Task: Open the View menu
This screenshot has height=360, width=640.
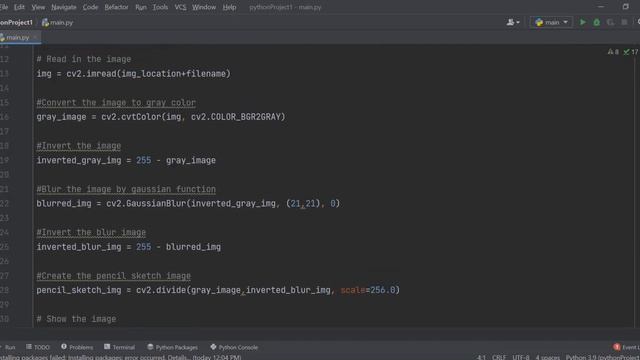Action: click(x=38, y=7)
